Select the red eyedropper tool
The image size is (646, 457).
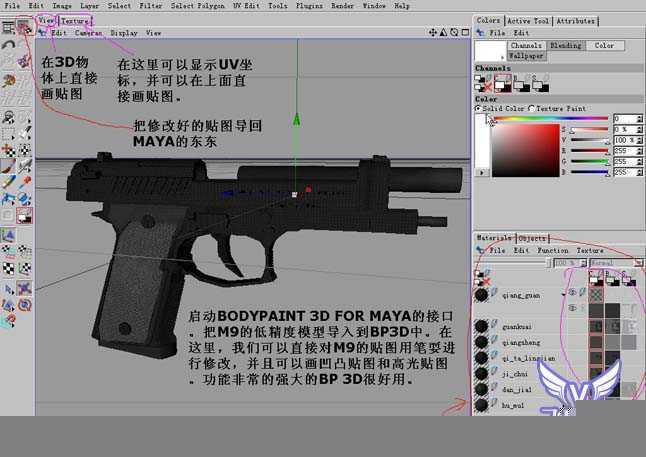pyautogui.click(x=25, y=181)
